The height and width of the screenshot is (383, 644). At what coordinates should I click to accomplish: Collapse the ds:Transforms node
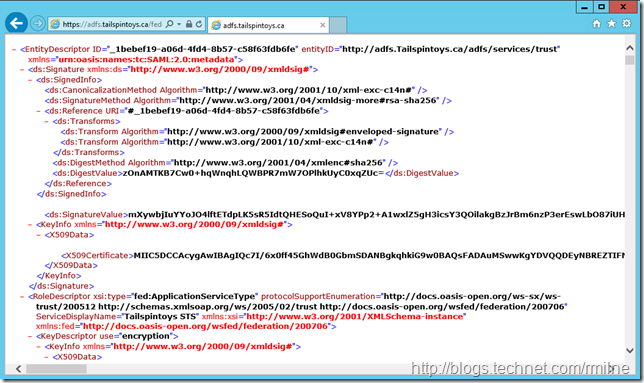[x=46, y=122]
